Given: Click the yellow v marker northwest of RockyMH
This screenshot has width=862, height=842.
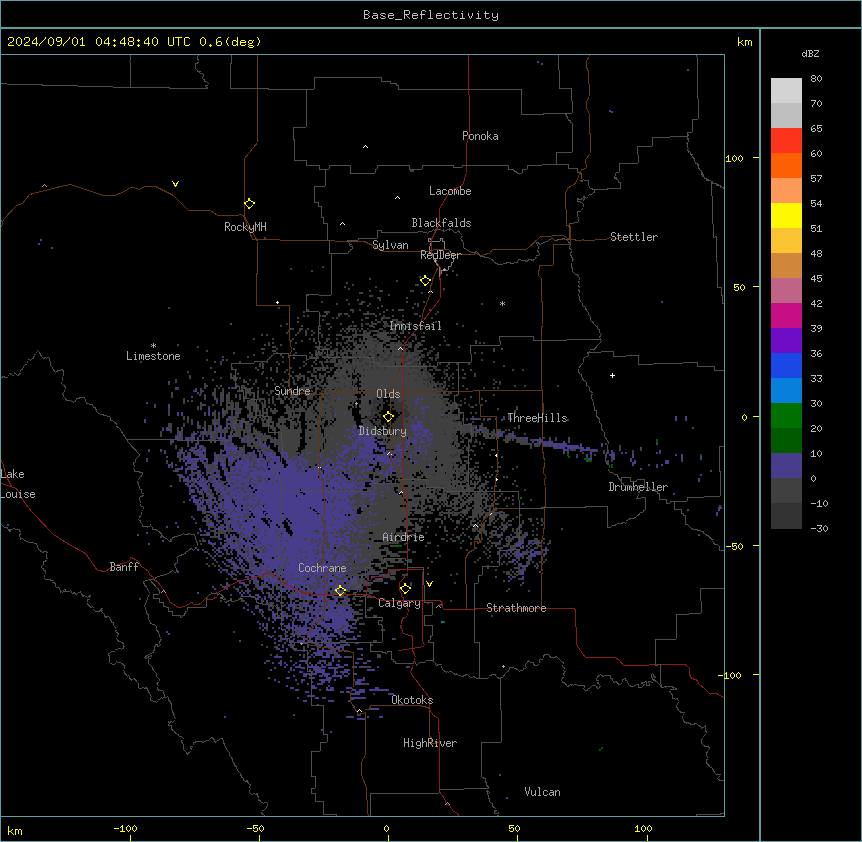Looking at the screenshot, I should pos(175,184).
